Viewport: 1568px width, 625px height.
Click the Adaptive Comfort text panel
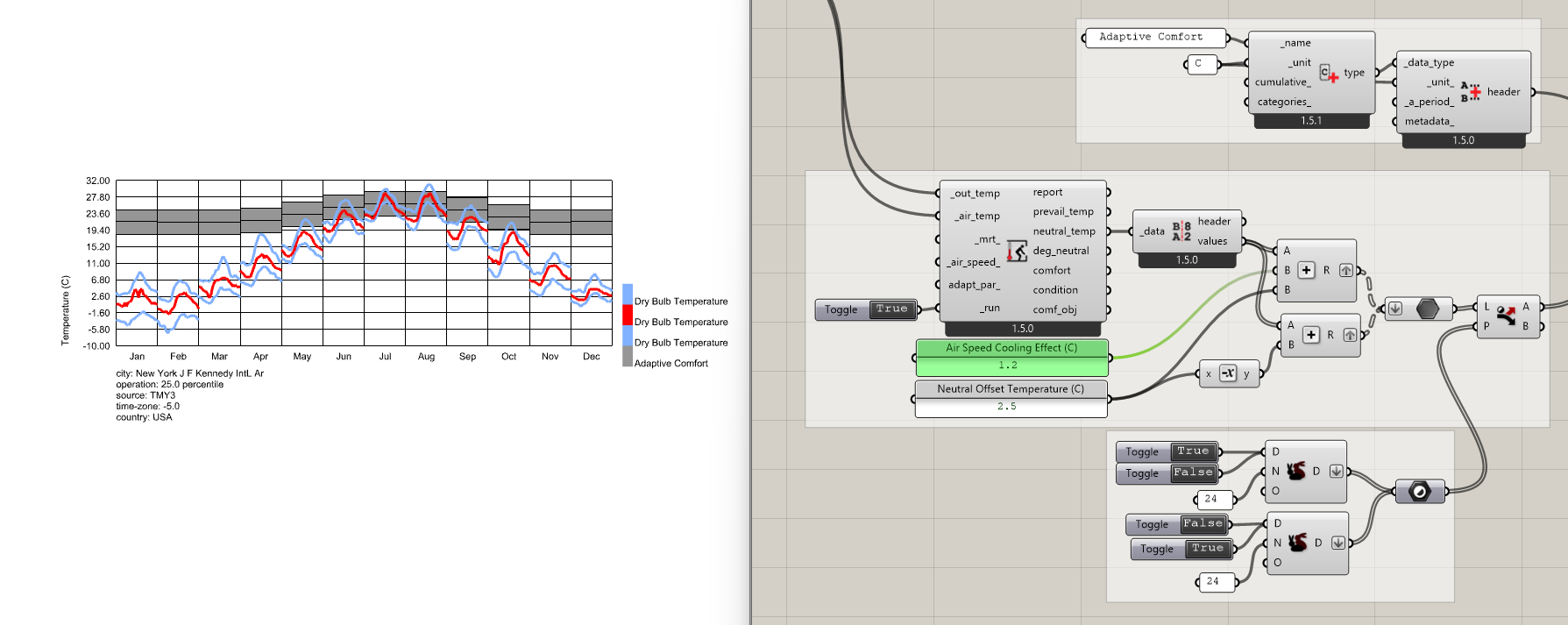(x=1151, y=37)
